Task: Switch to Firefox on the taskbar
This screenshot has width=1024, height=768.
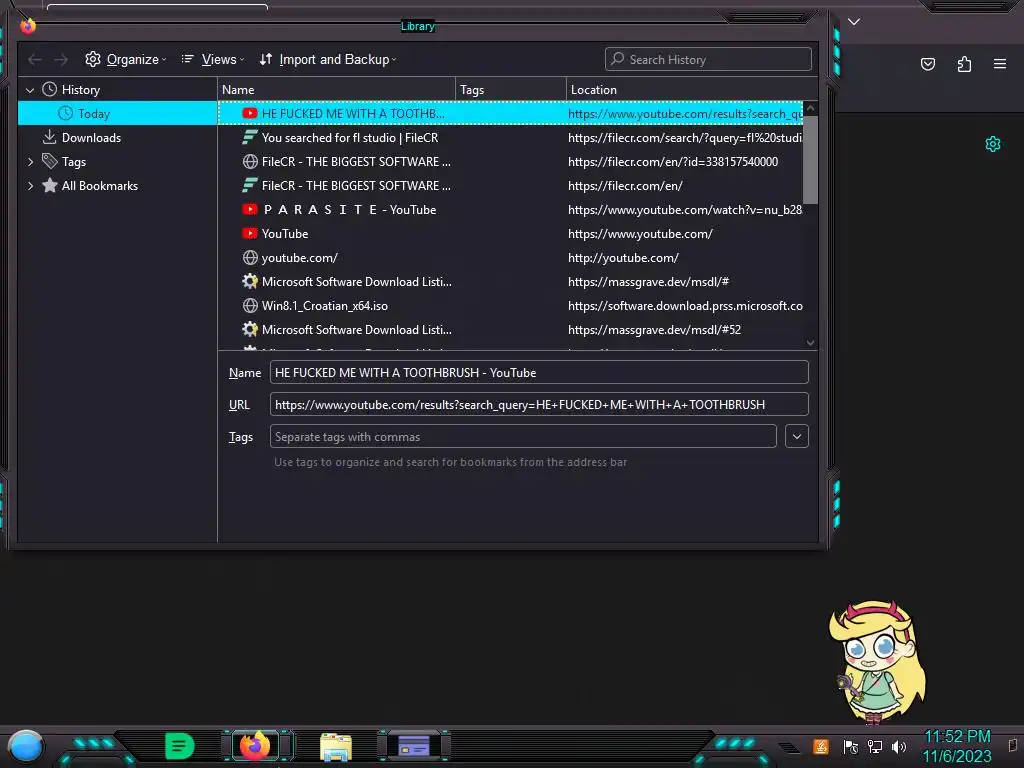Action: [255, 746]
